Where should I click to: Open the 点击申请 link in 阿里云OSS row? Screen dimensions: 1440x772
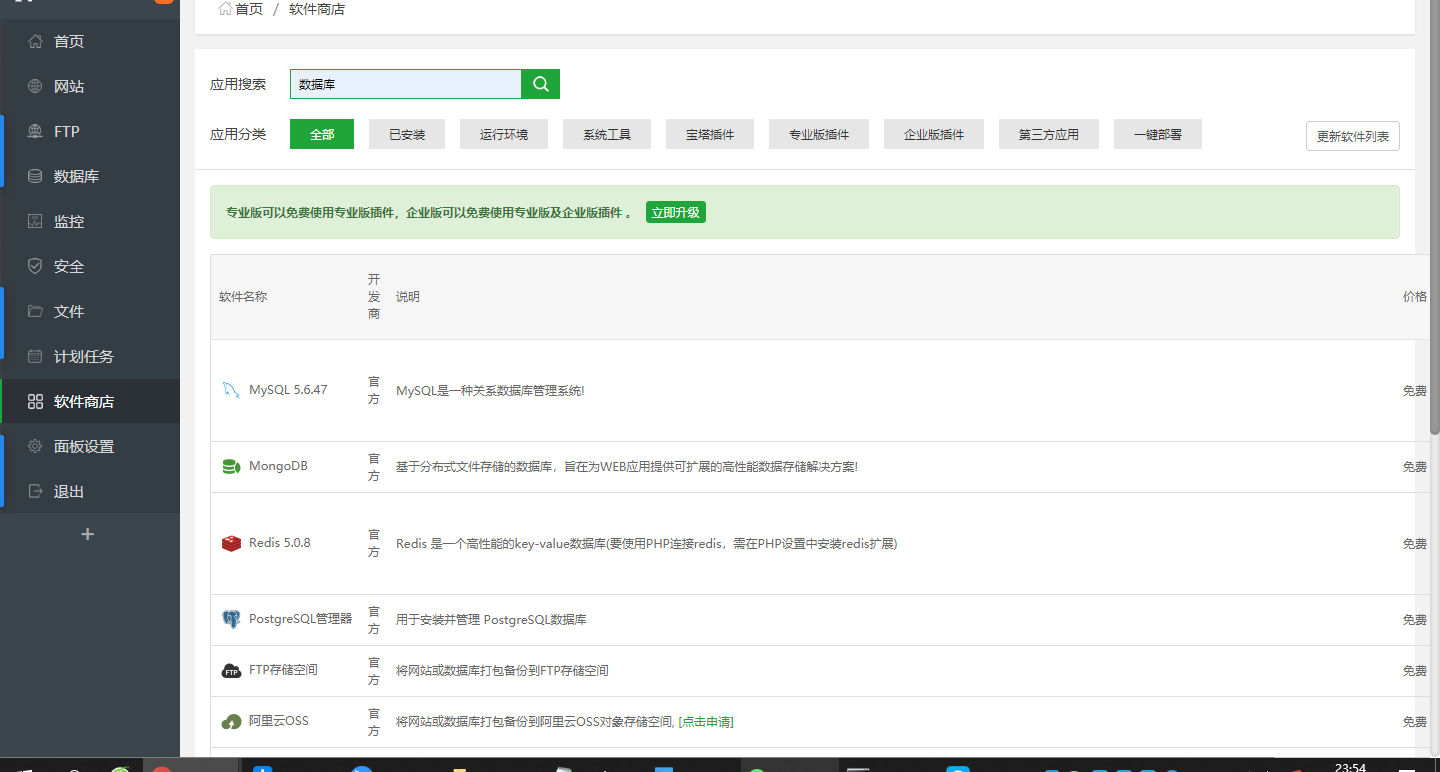pos(706,722)
